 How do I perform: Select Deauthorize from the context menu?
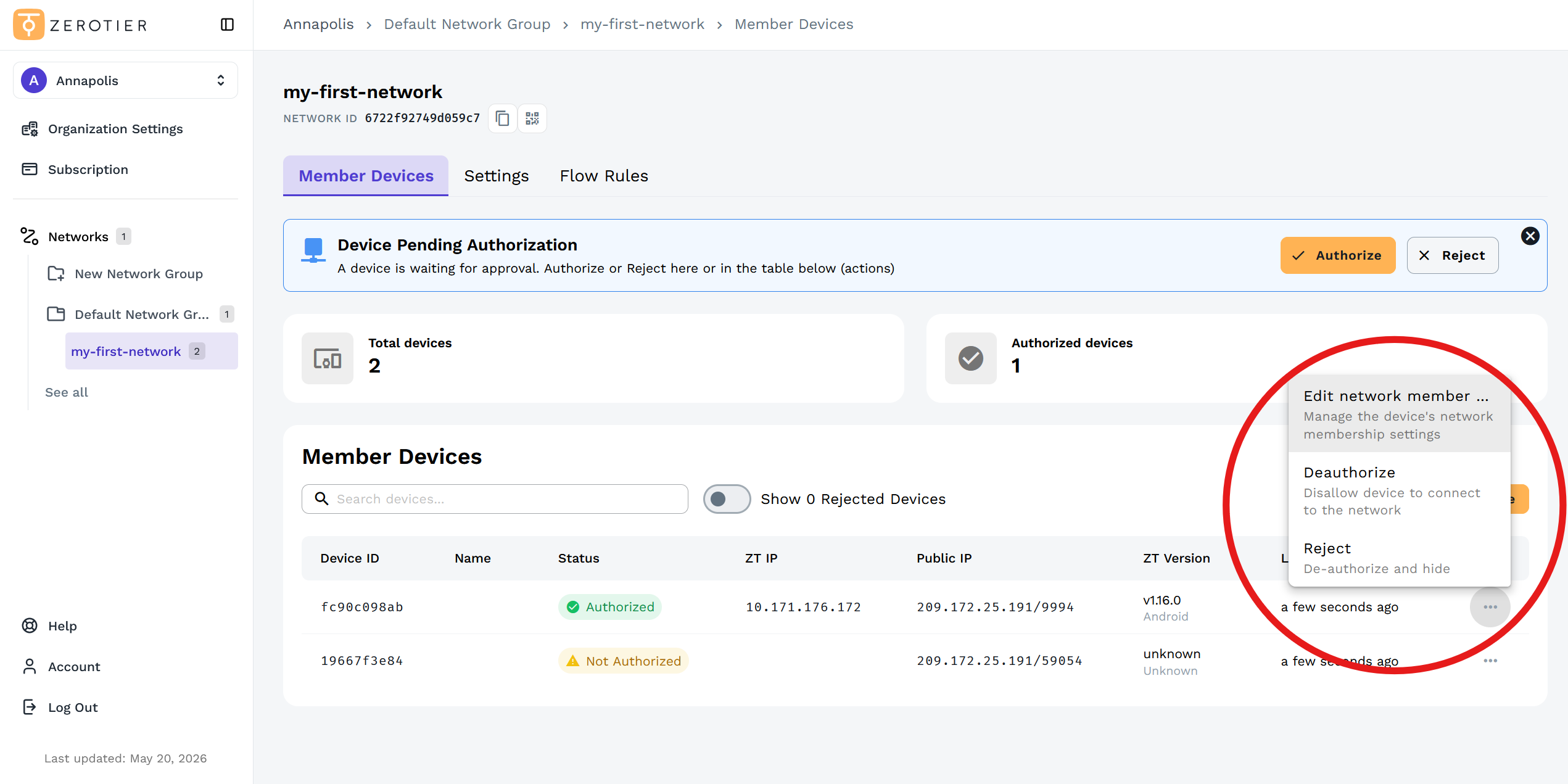coord(1399,490)
